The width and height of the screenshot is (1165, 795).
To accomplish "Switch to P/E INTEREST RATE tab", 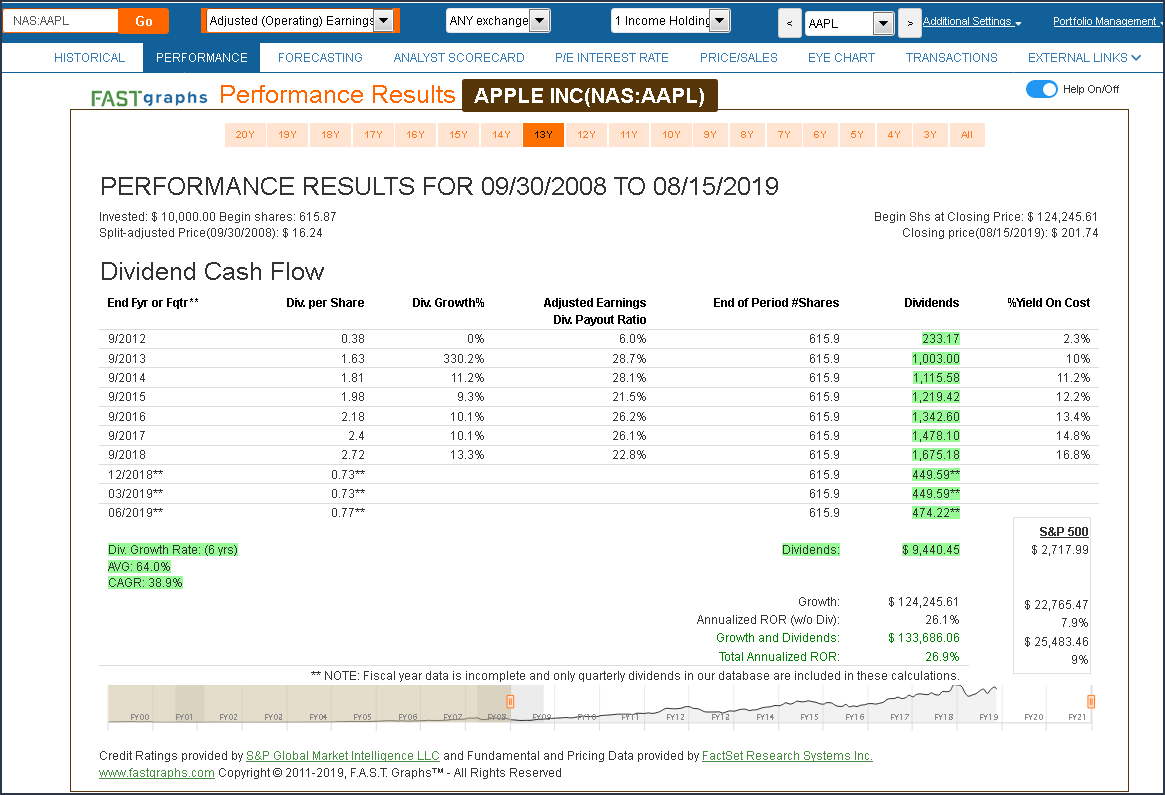I will [x=611, y=57].
